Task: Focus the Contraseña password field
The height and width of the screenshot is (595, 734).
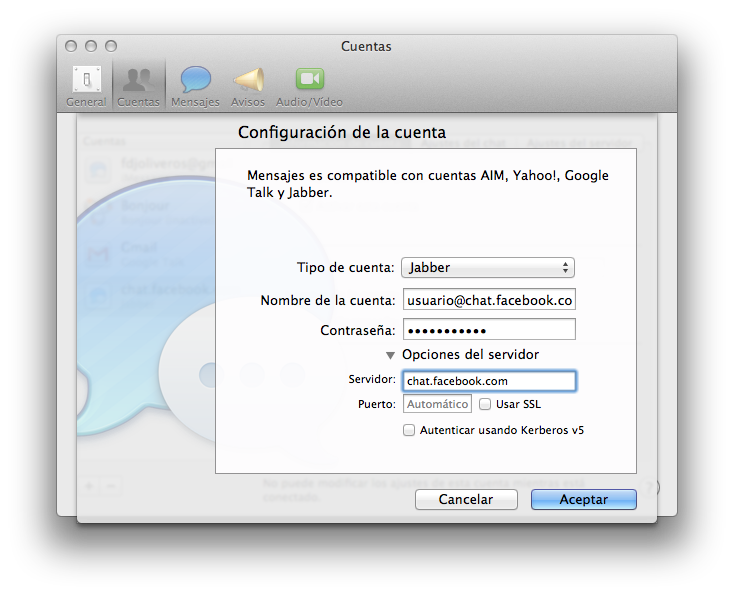Action: point(489,330)
